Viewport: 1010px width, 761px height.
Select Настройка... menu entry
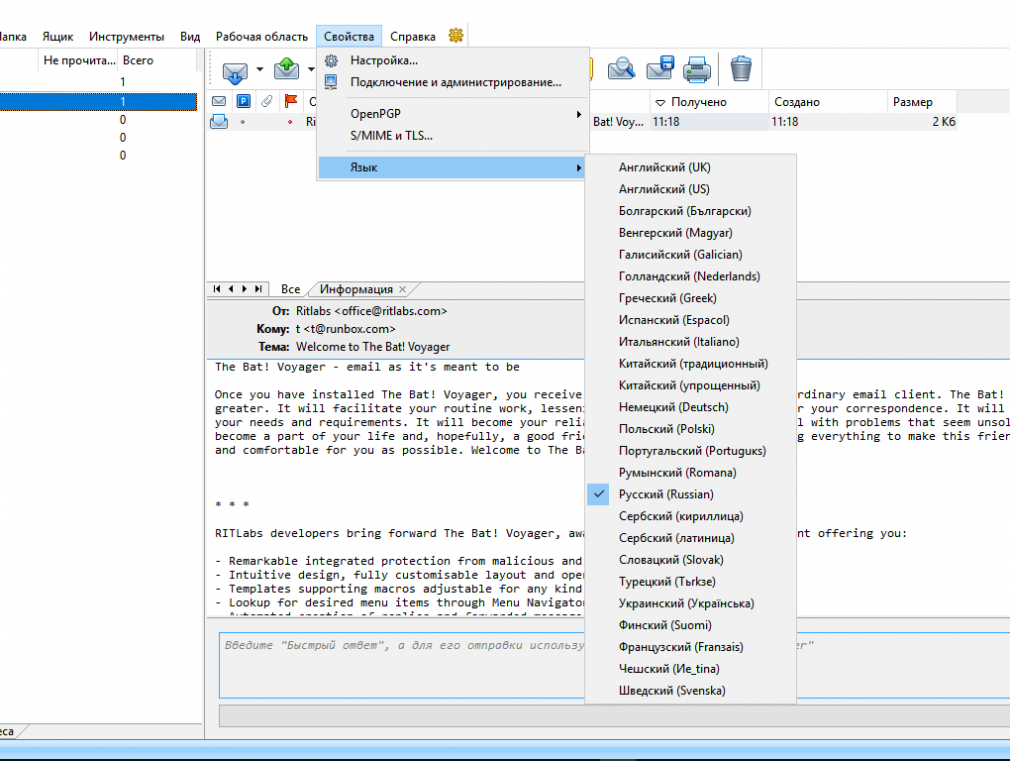pyautogui.click(x=453, y=61)
